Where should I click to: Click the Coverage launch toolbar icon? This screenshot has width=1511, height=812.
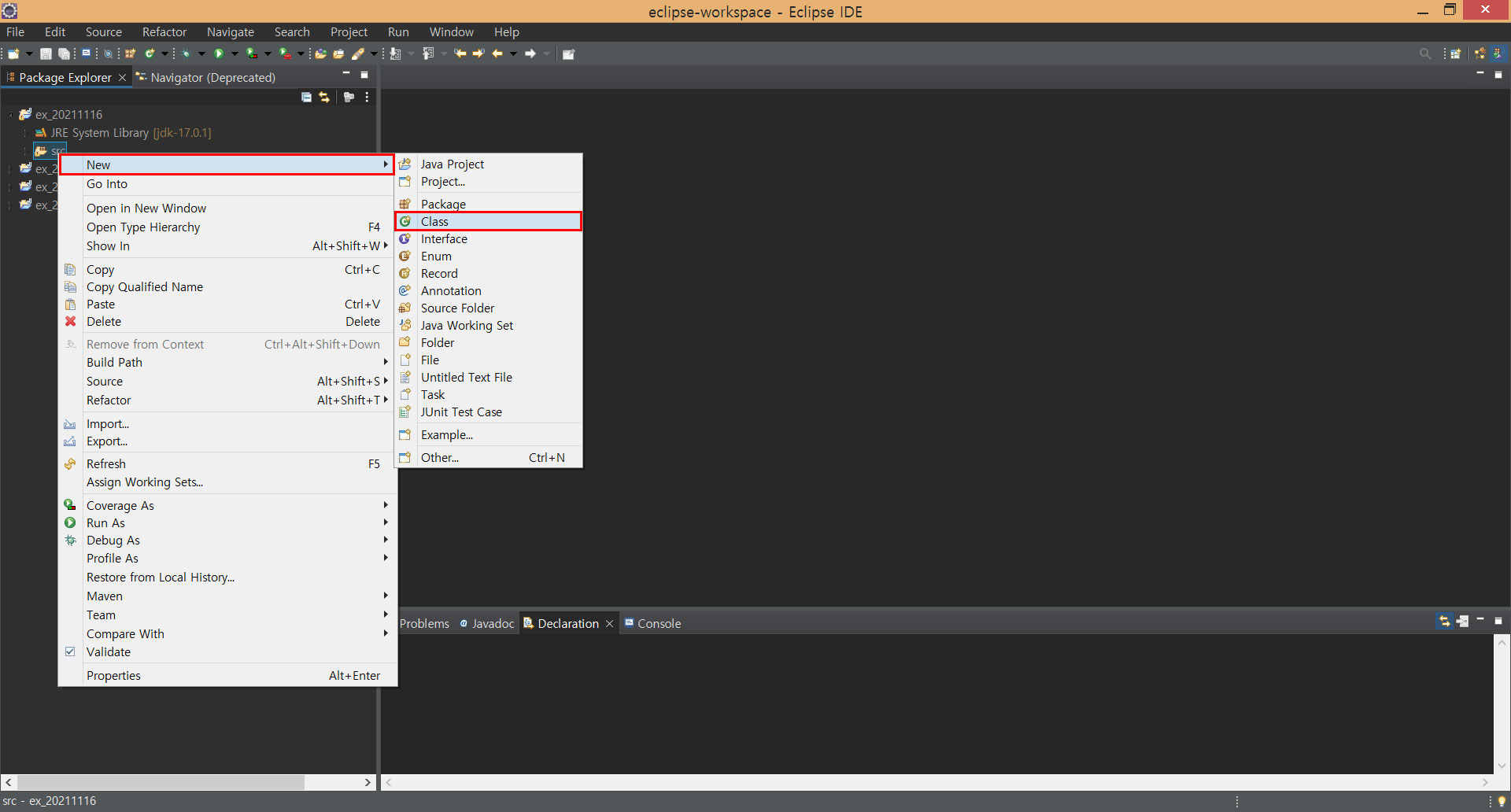(x=252, y=54)
